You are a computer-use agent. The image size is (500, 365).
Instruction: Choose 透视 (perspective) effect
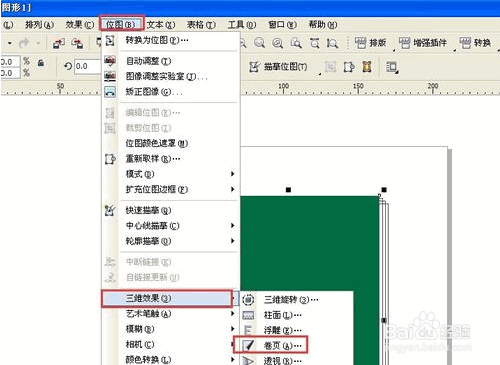297,361
